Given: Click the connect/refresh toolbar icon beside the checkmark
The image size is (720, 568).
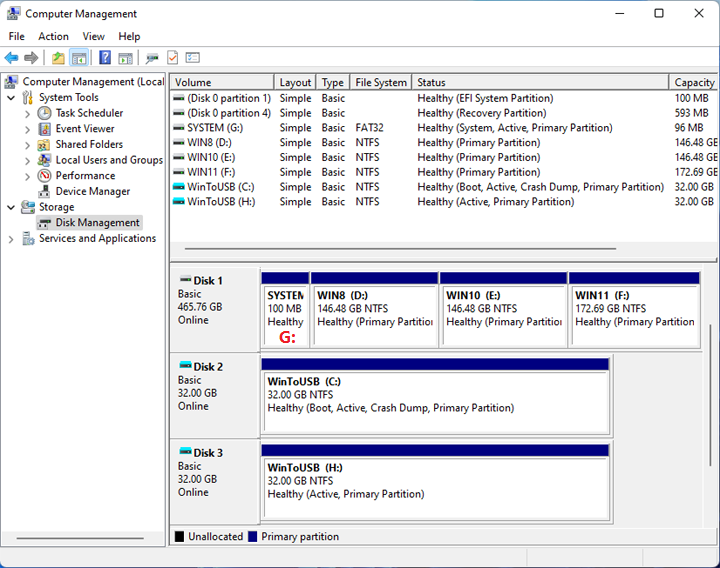Looking at the screenshot, I should (x=152, y=58).
